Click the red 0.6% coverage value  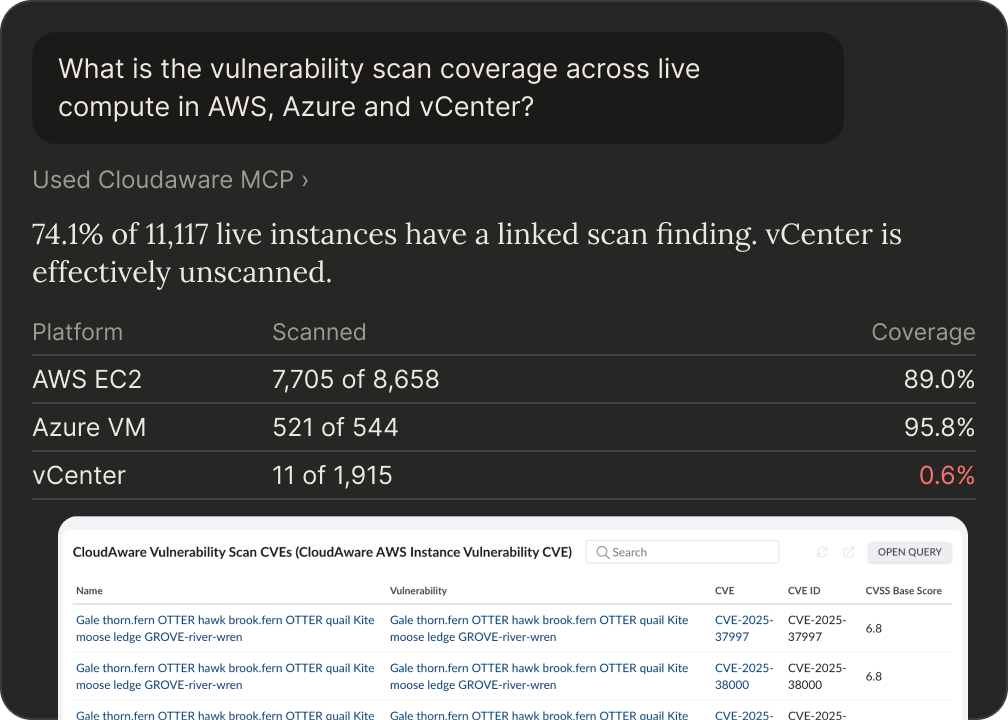click(x=947, y=476)
